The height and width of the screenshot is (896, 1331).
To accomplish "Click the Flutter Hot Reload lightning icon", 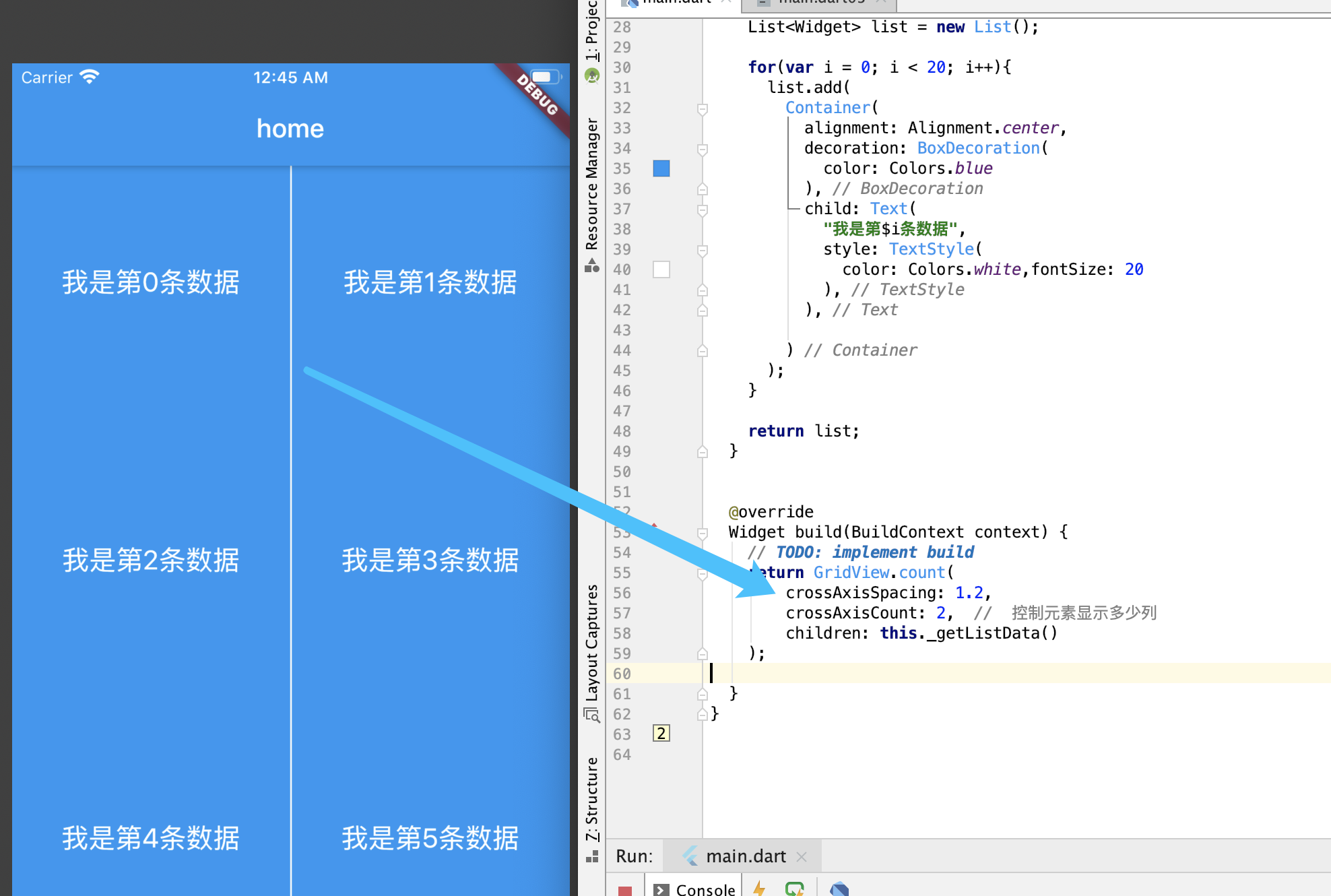I will 759,888.
